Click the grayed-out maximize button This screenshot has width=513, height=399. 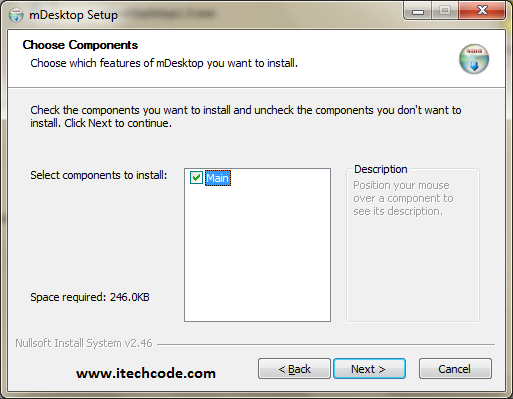point(445,11)
